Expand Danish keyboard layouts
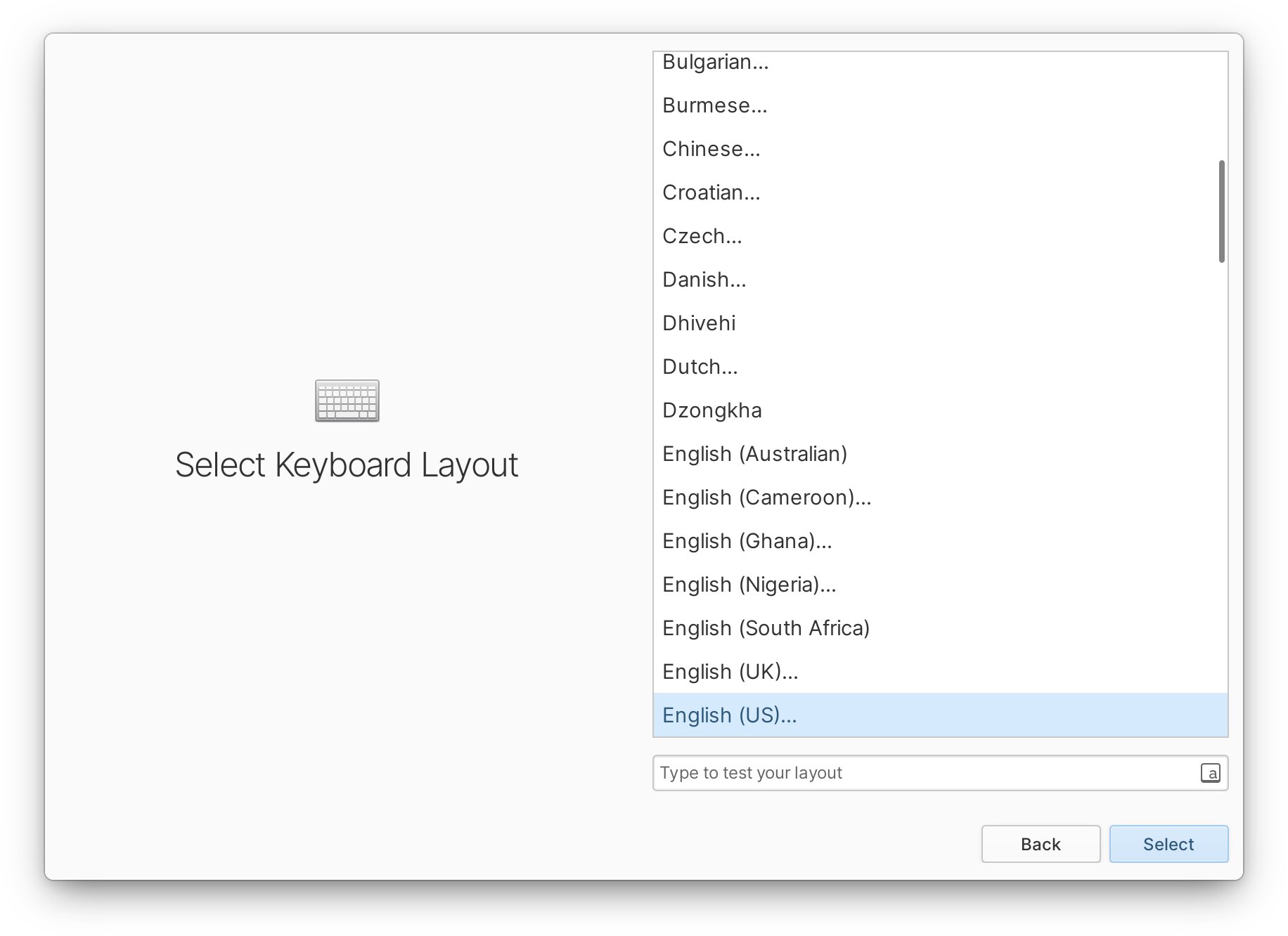The image size is (1288, 936). 704,280
